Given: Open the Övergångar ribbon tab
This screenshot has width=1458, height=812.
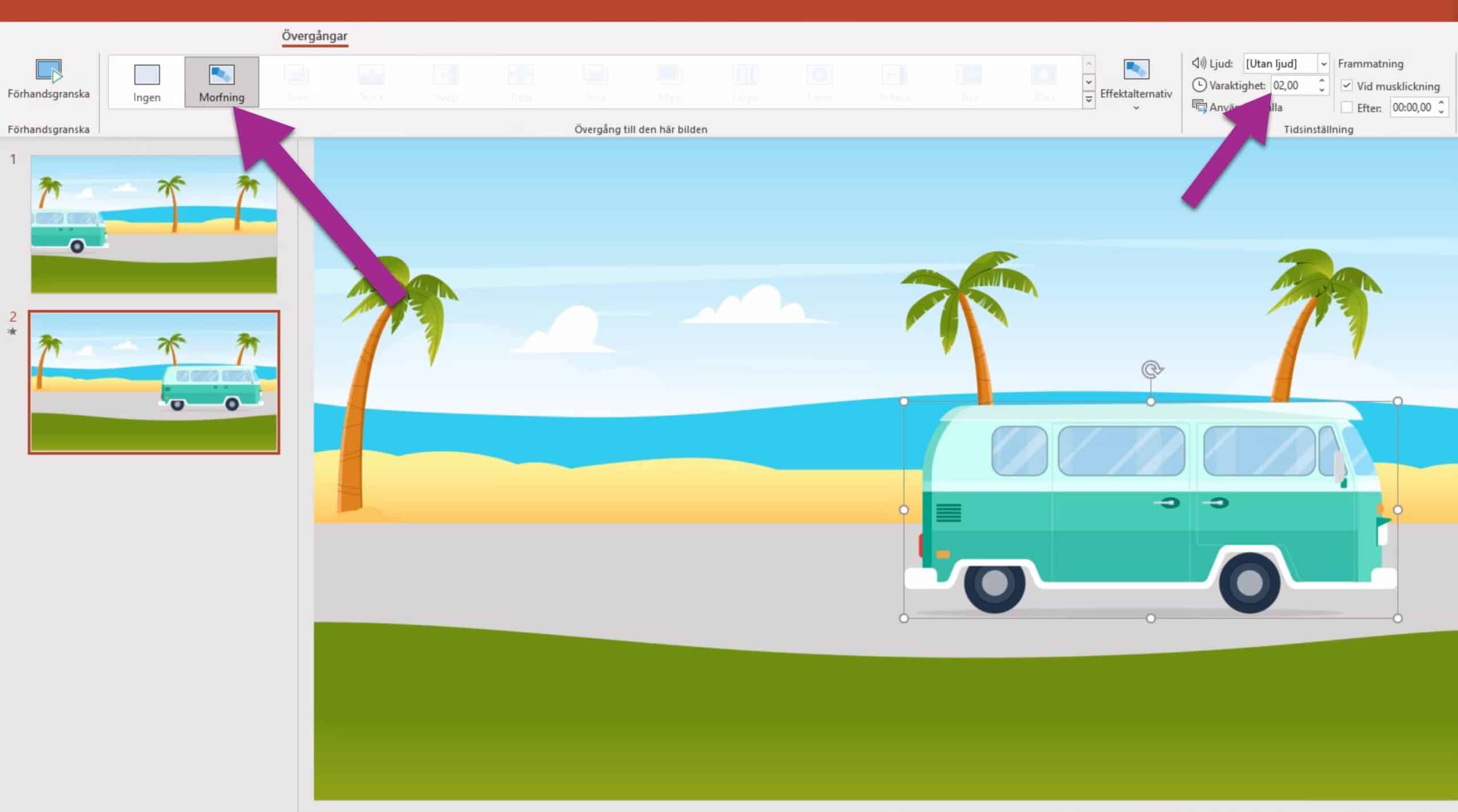Looking at the screenshot, I should 314,36.
